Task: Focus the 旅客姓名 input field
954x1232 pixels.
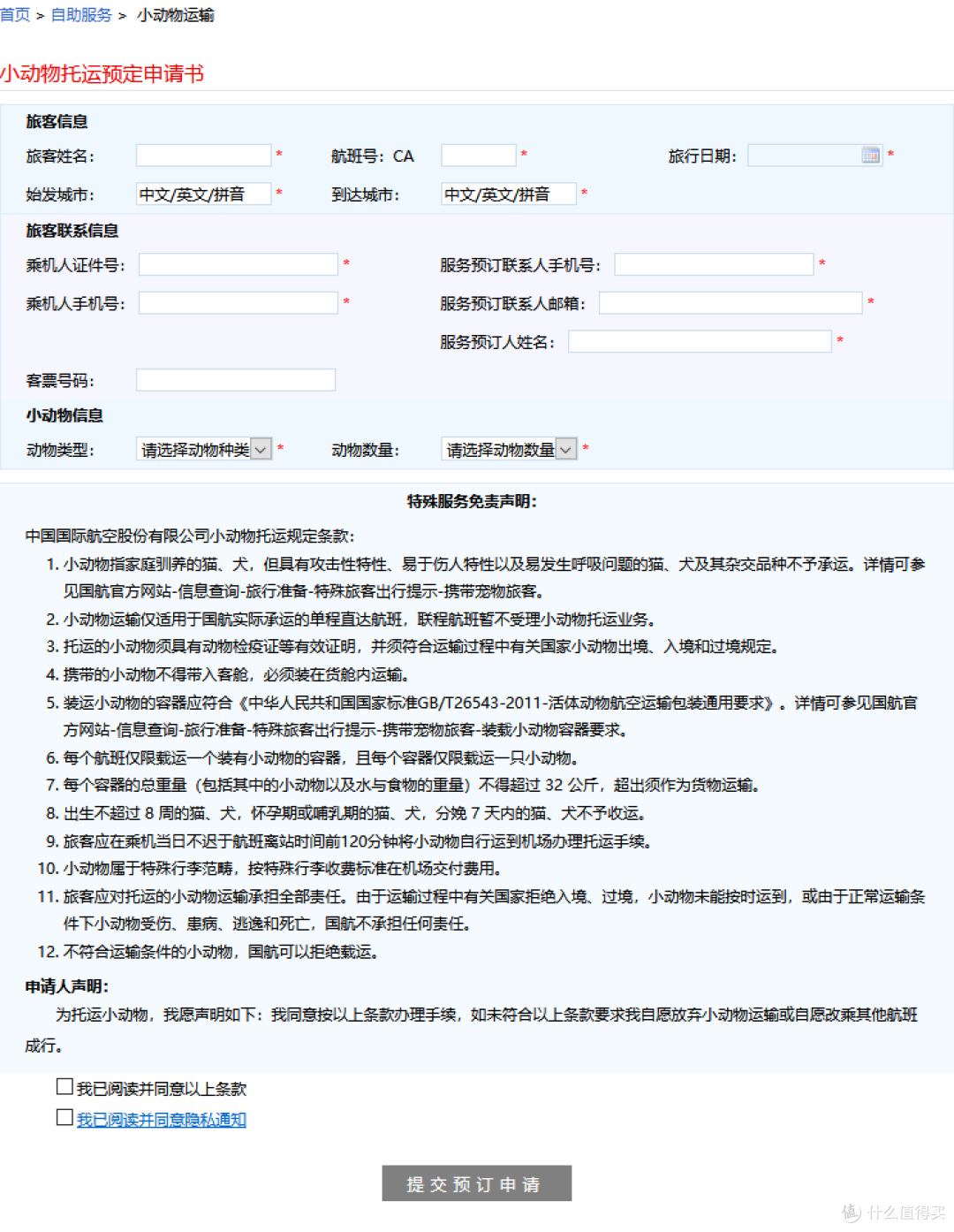Action: click(x=204, y=156)
